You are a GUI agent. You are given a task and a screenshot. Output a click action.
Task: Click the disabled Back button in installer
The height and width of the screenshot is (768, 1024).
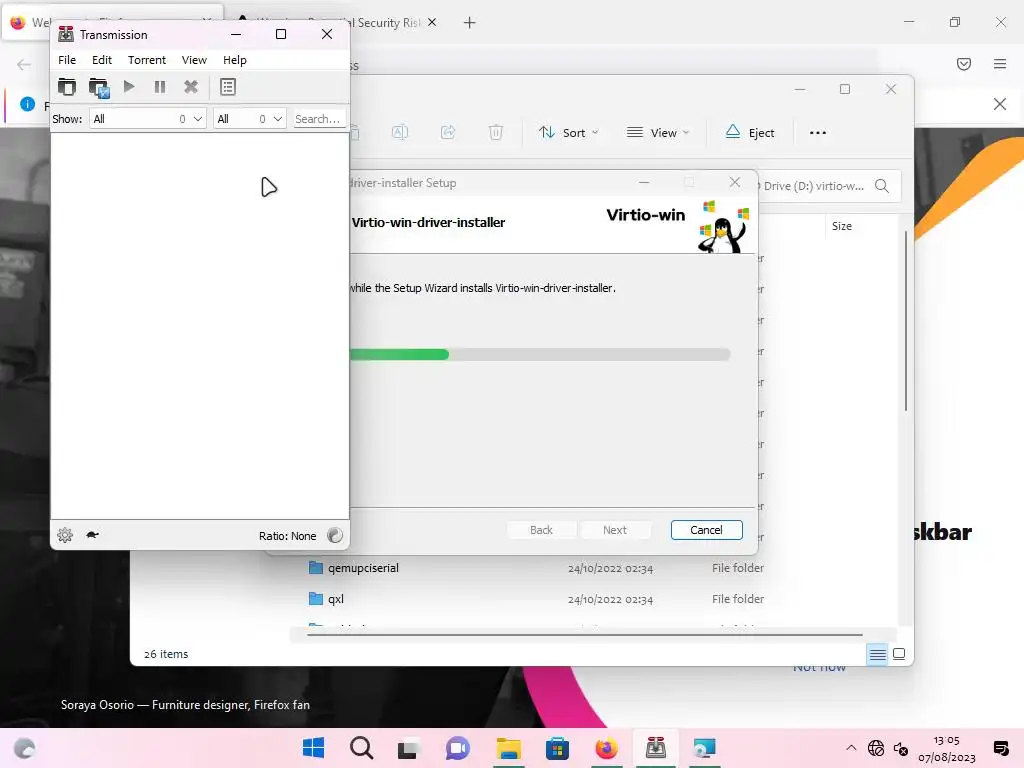click(541, 530)
